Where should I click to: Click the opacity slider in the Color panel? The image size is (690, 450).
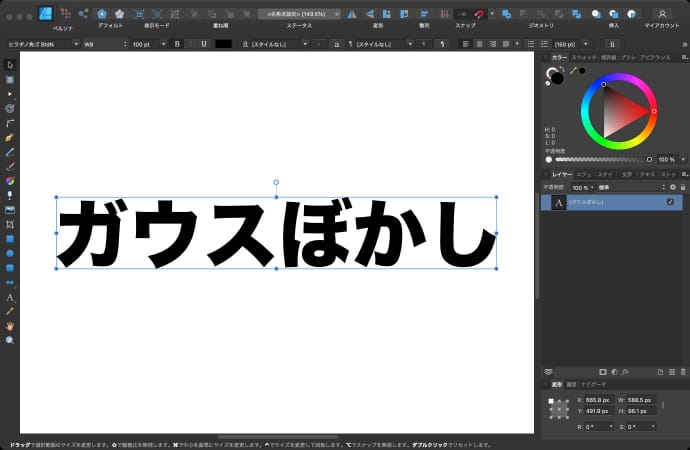[602, 159]
